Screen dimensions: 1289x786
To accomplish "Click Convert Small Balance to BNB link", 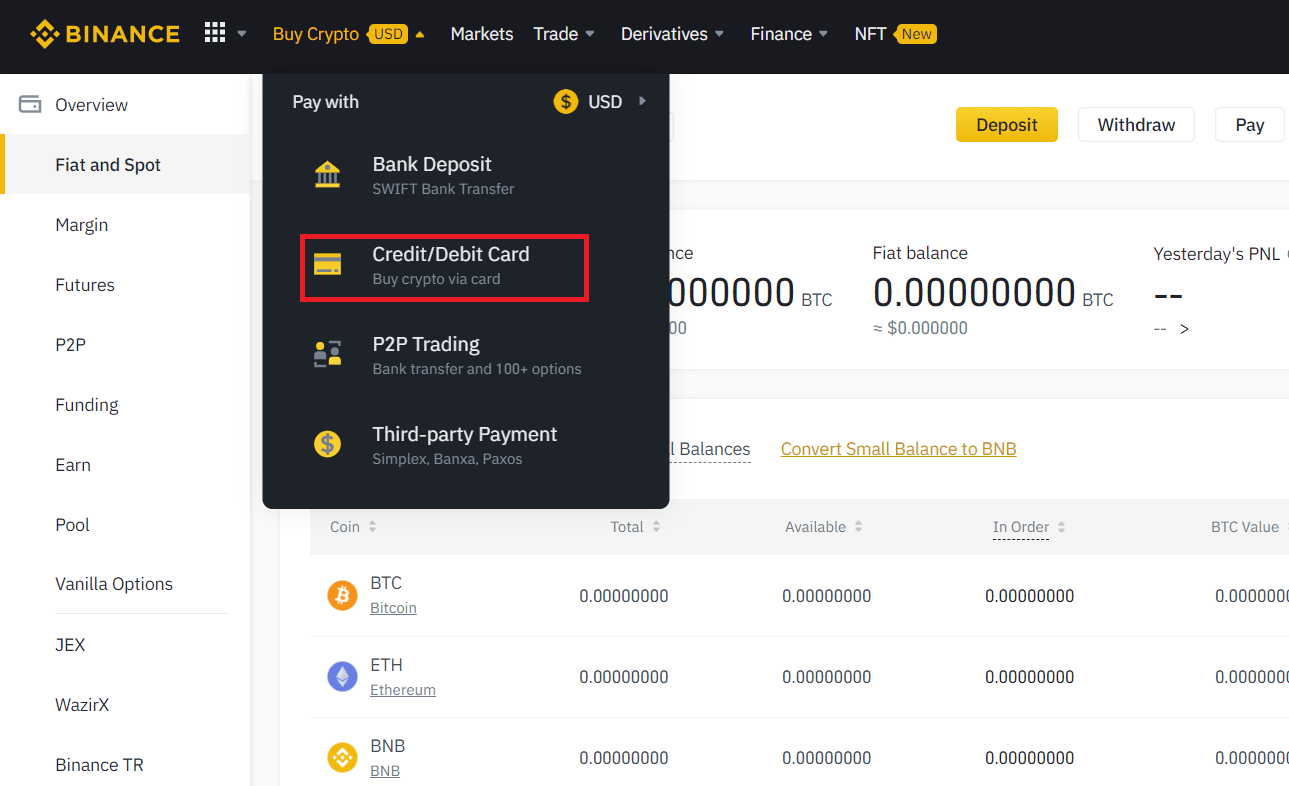I will pyautogui.click(x=899, y=449).
